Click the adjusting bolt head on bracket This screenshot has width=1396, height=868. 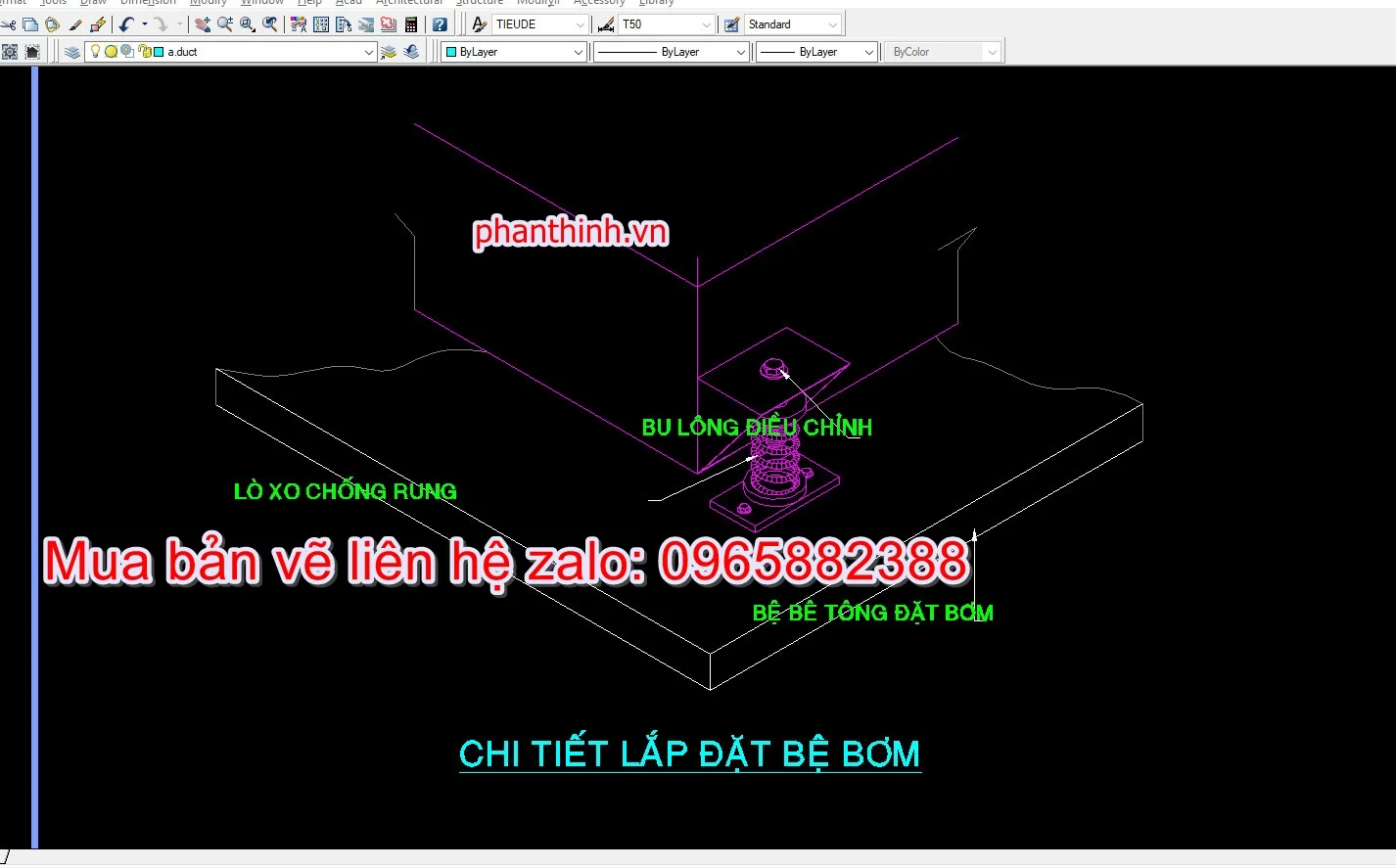tap(773, 369)
